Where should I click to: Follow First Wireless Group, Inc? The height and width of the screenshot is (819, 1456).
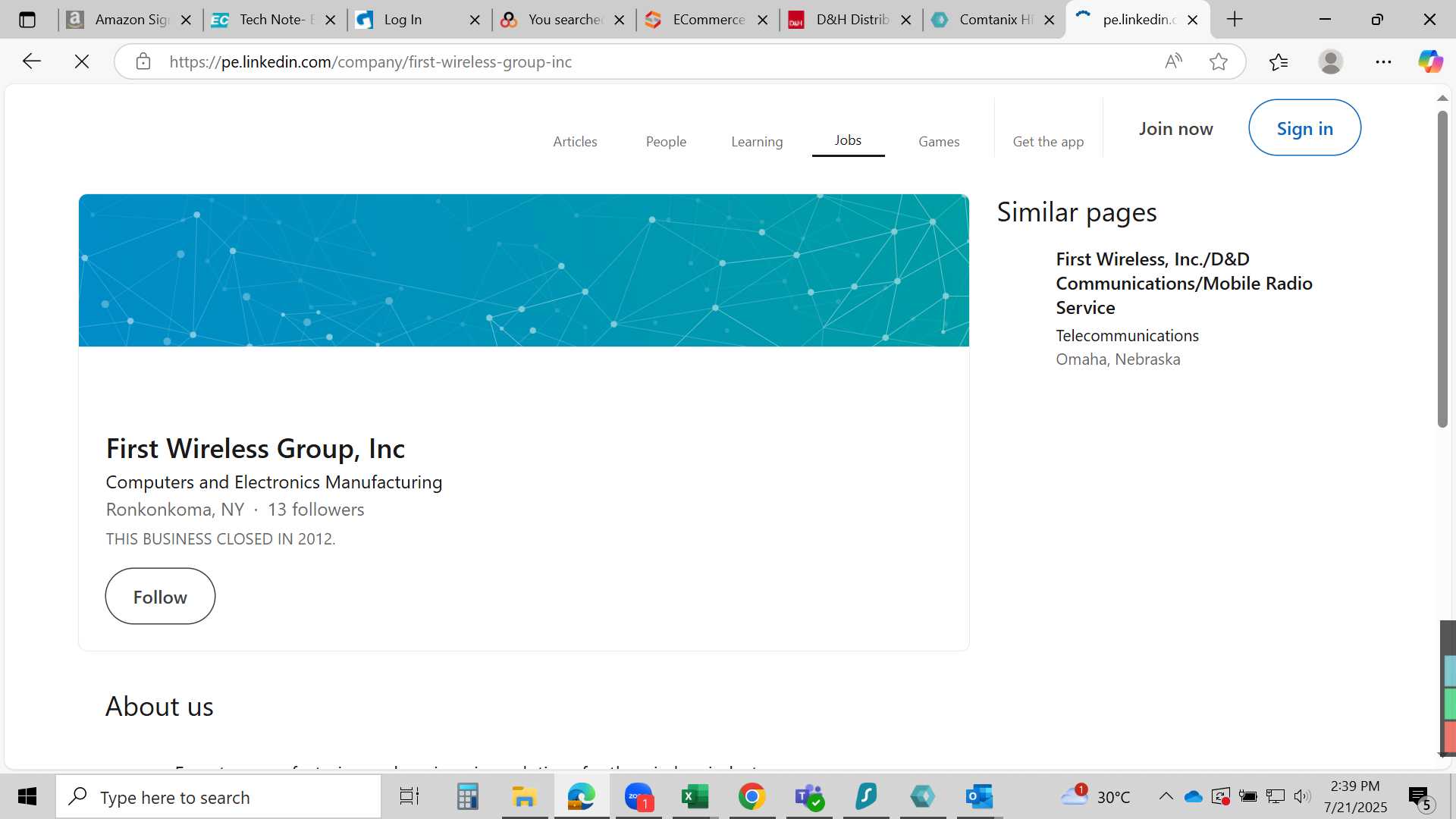click(160, 597)
